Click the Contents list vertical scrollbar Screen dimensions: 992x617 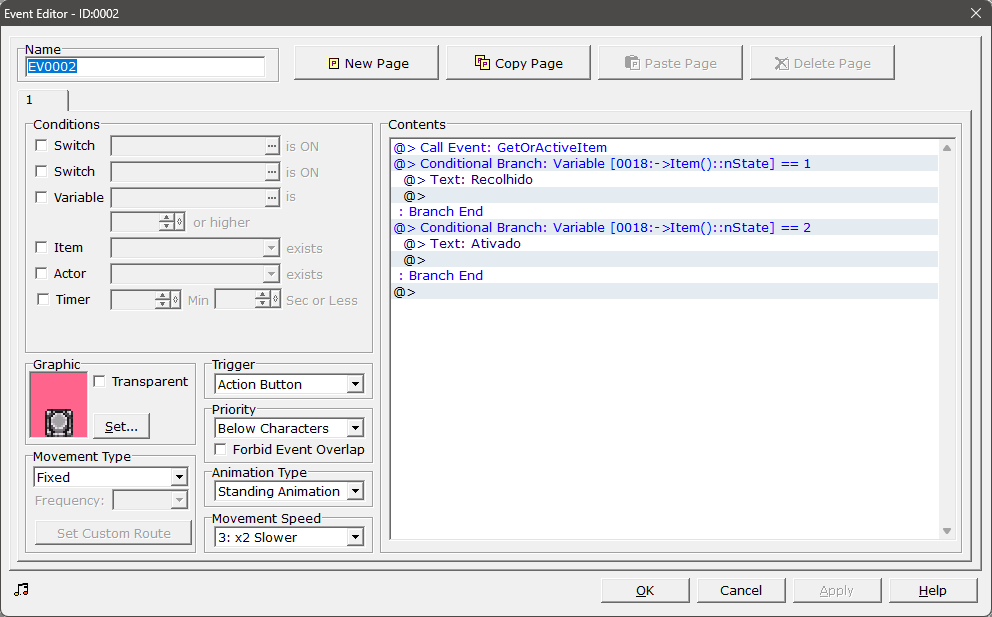point(946,338)
